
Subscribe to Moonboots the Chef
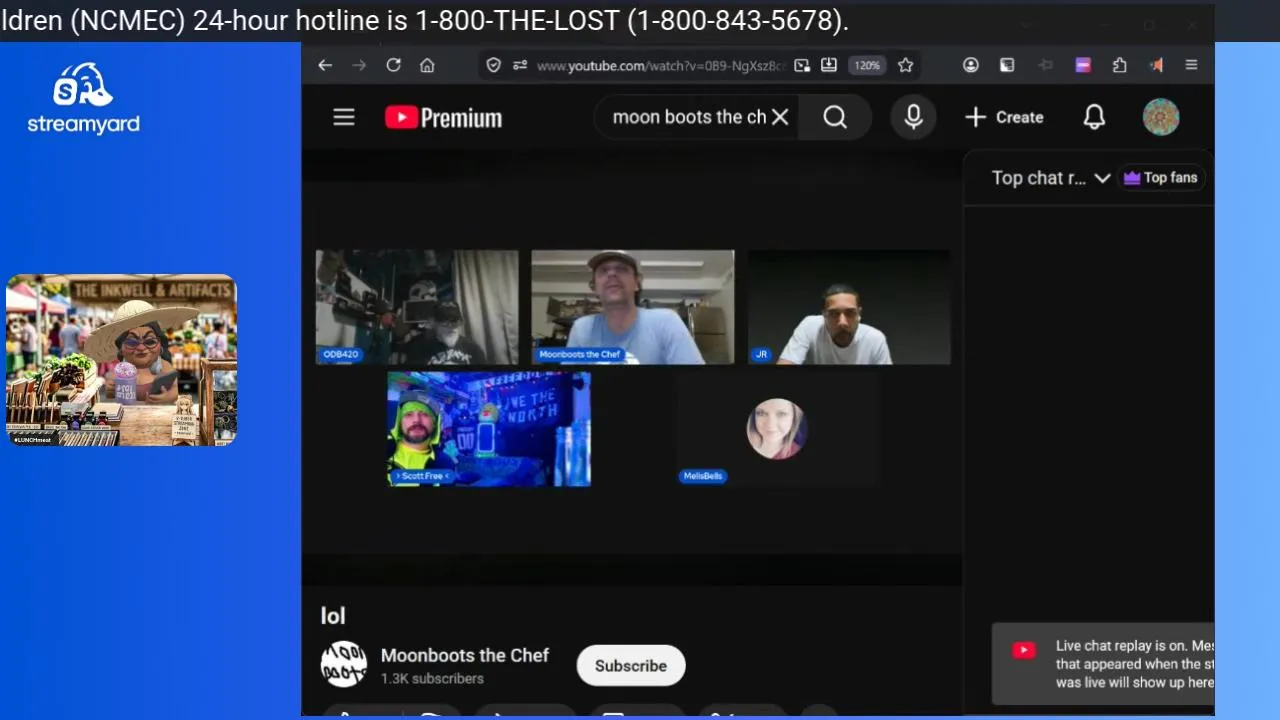(631, 666)
